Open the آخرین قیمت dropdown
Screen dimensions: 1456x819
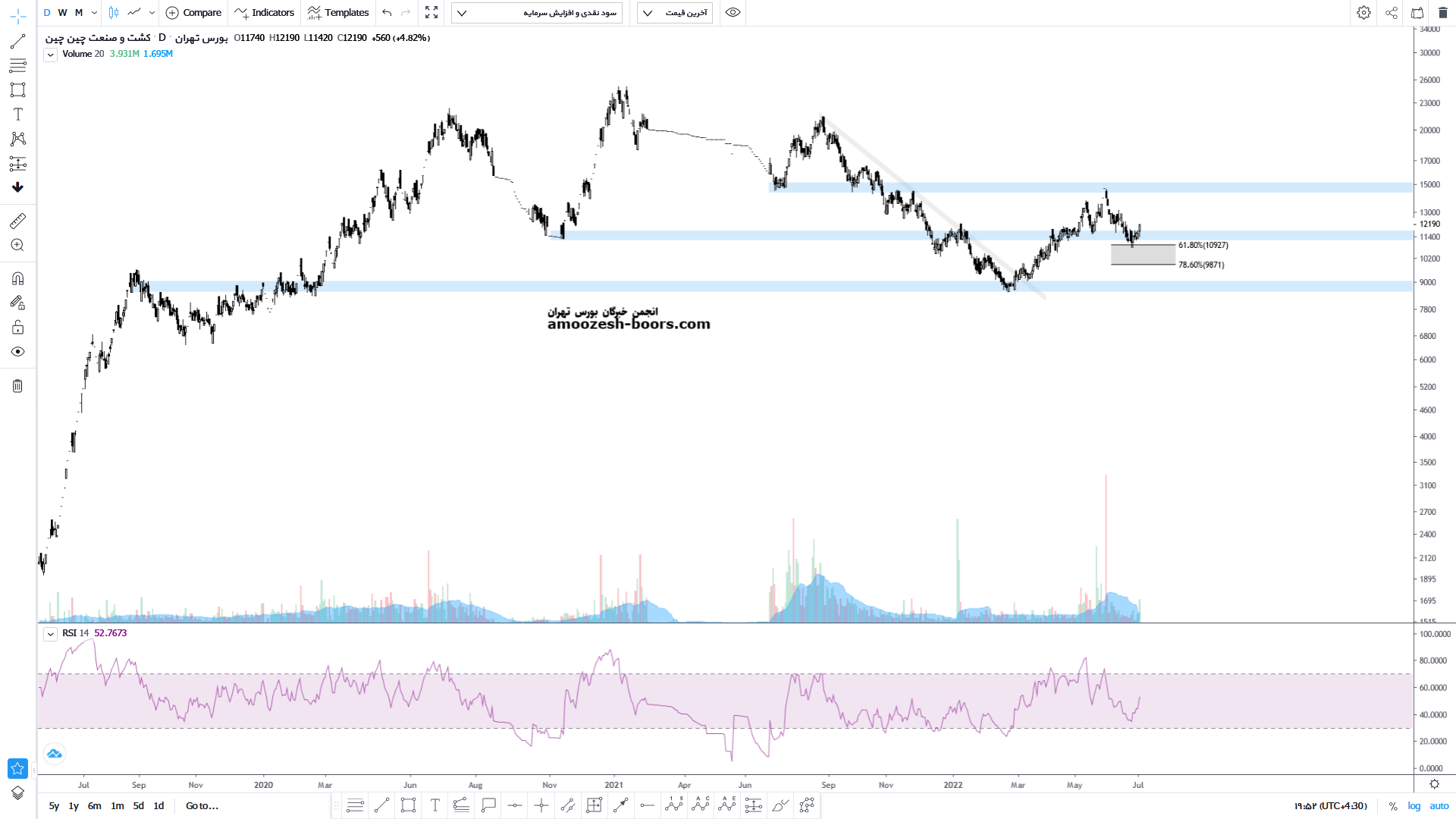pos(674,13)
